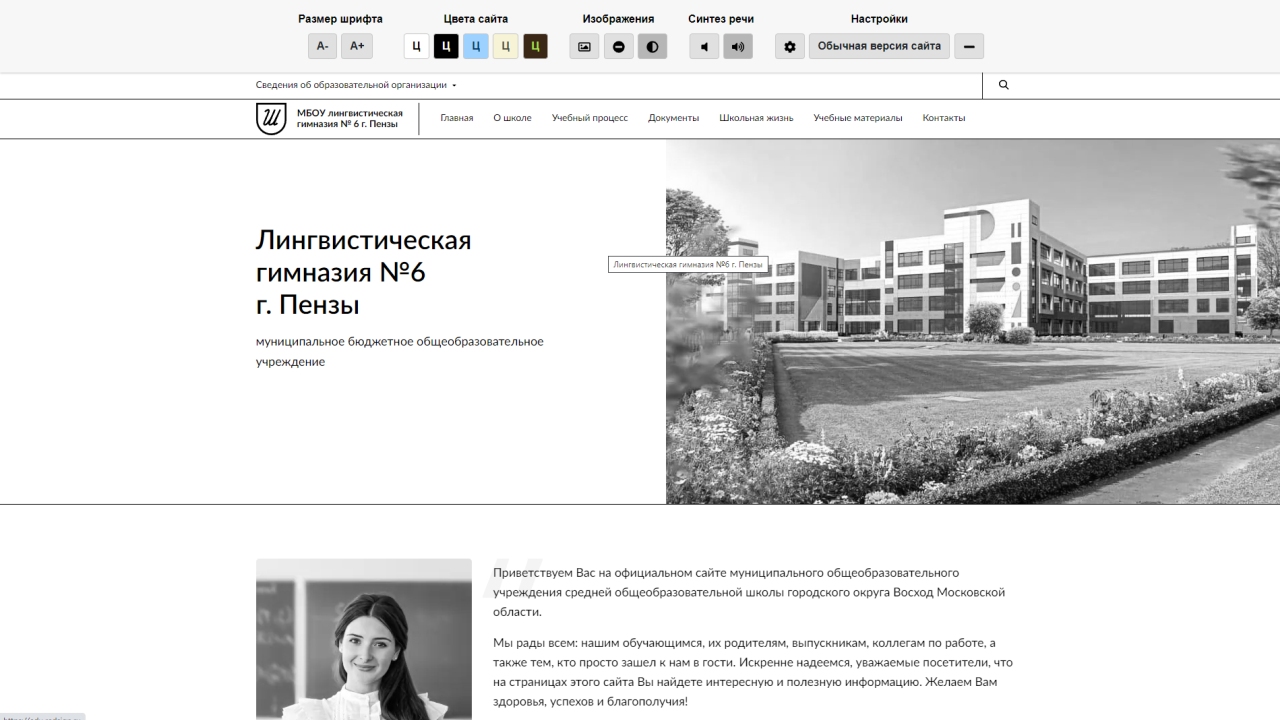Select brown site color scheme
1280x720 pixels.
pos(535,46)
